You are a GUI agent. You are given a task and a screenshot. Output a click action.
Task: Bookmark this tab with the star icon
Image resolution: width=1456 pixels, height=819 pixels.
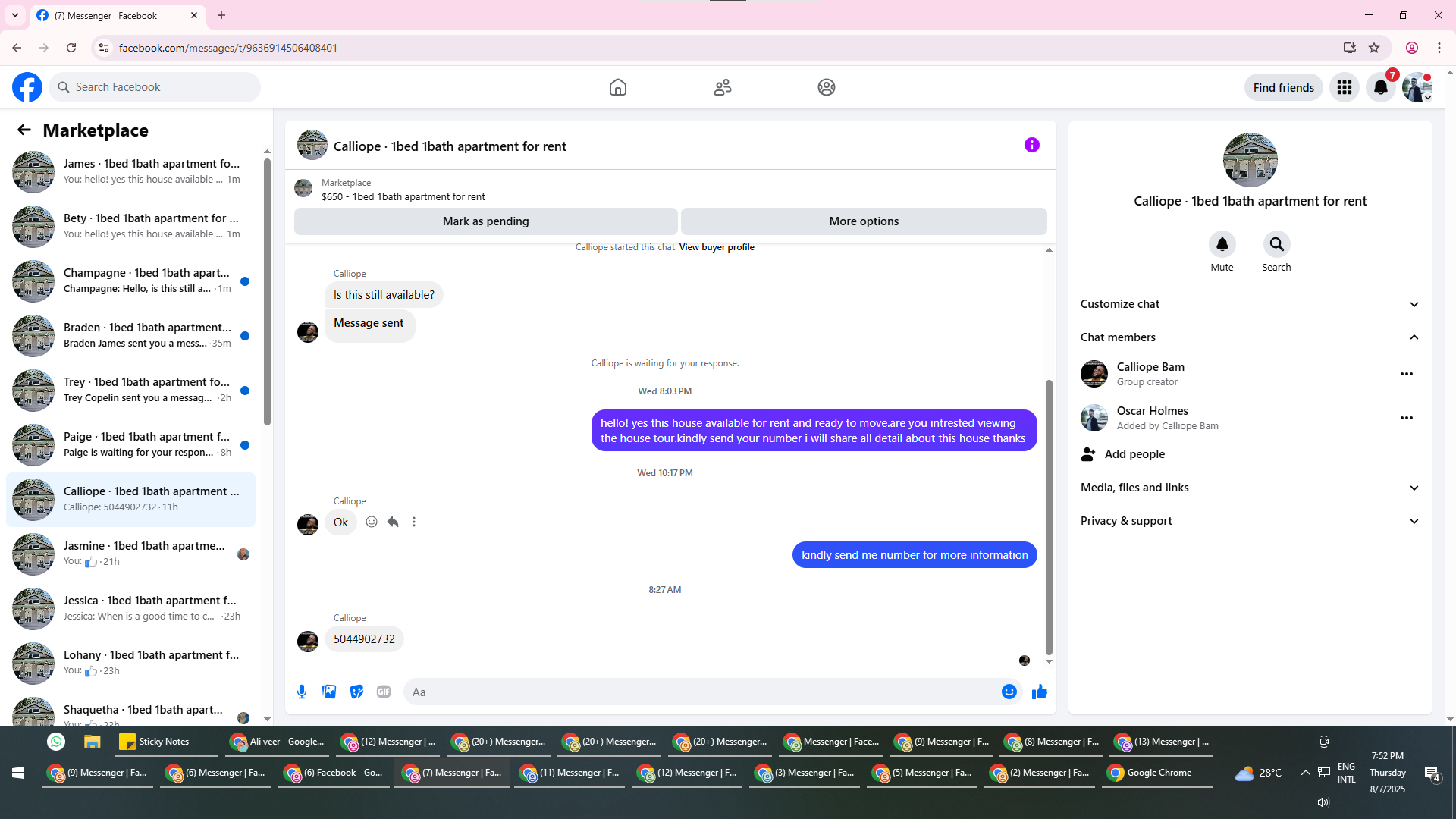pos(1374,48)
